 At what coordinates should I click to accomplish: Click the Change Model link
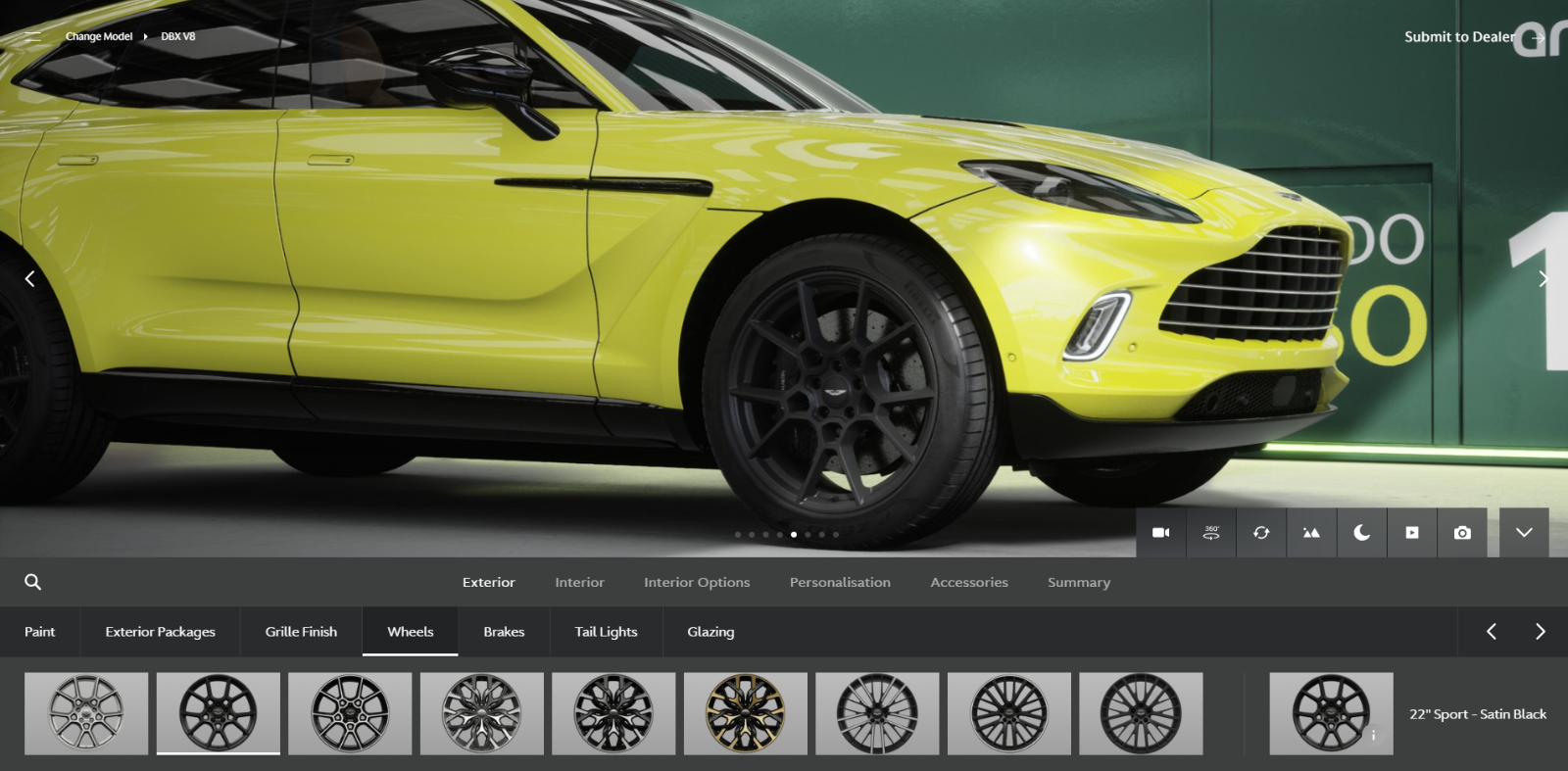point(99,37)
